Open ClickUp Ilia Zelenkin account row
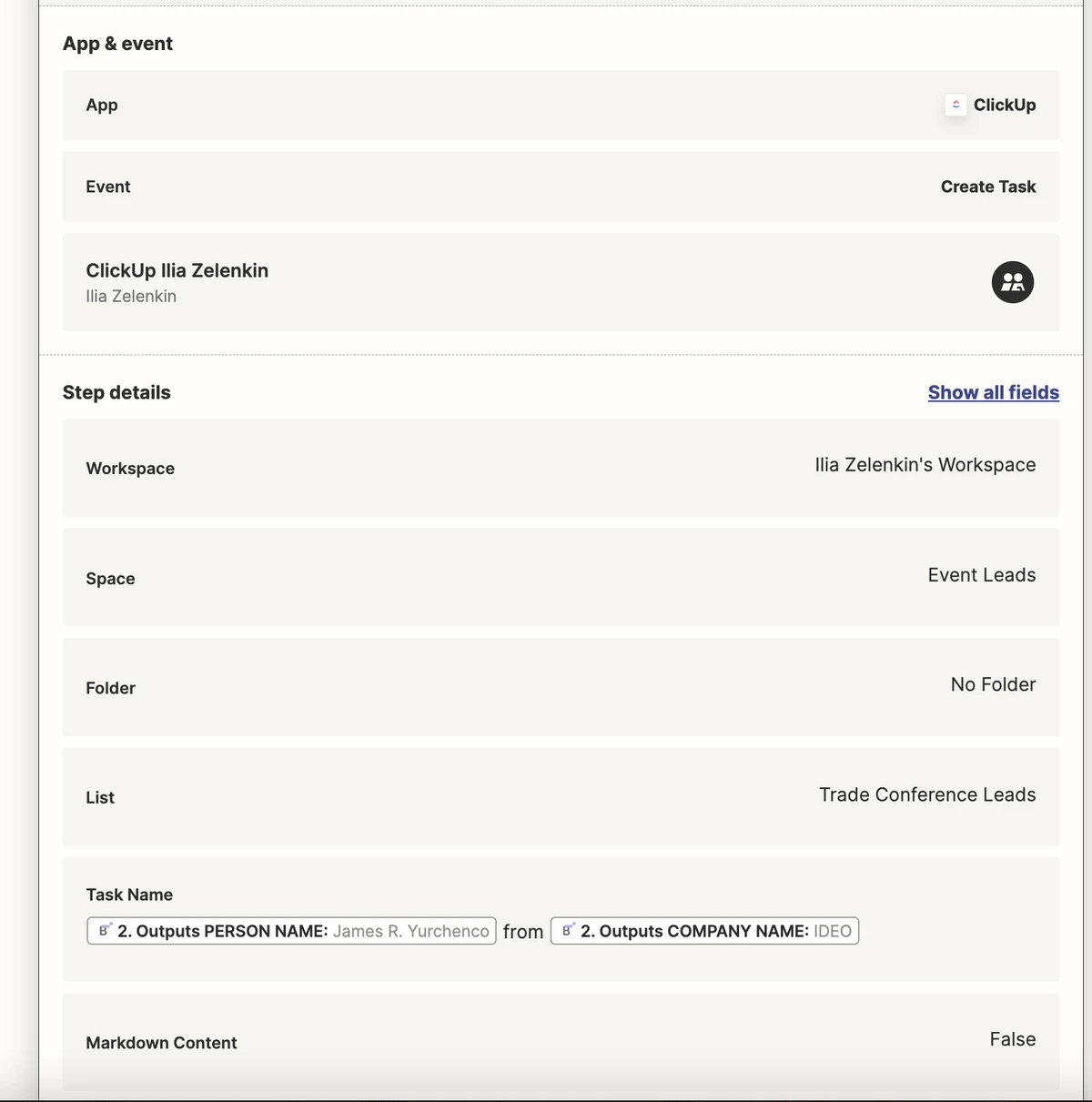Image resolution: width=1092 pixels, height=1102 pixels. [x=561, y=282]
